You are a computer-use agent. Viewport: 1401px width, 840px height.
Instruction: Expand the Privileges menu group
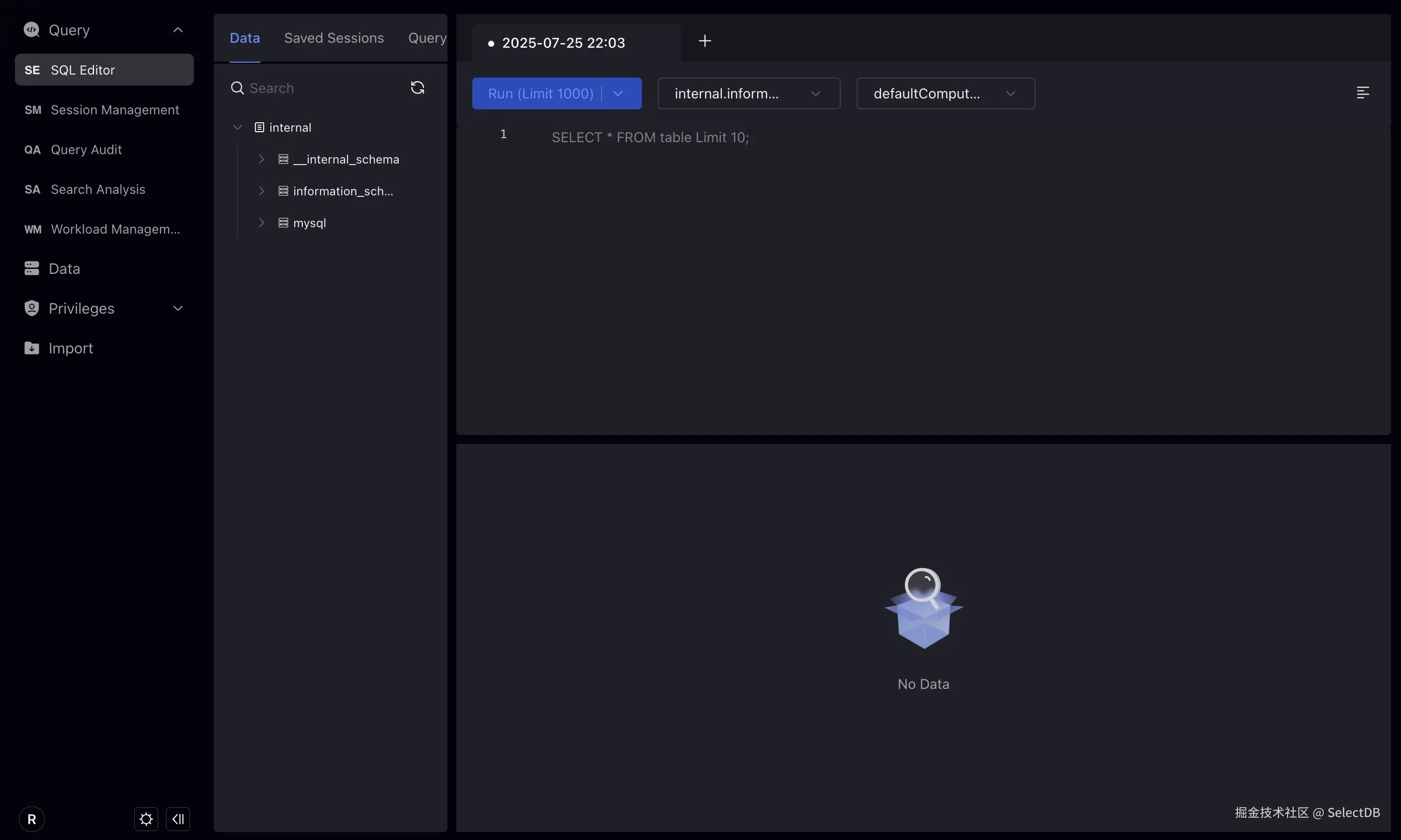tap(178, 309)
